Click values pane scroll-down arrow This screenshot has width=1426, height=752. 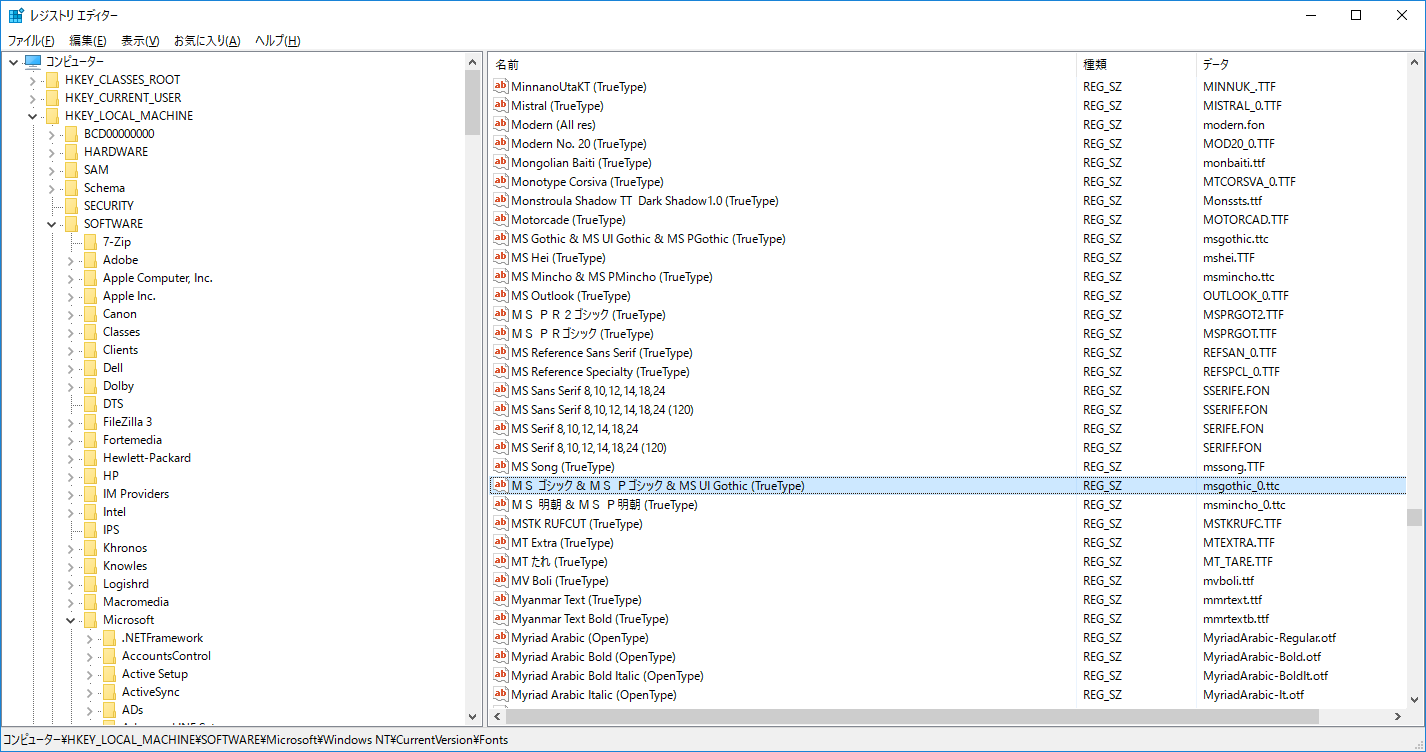1414,700
